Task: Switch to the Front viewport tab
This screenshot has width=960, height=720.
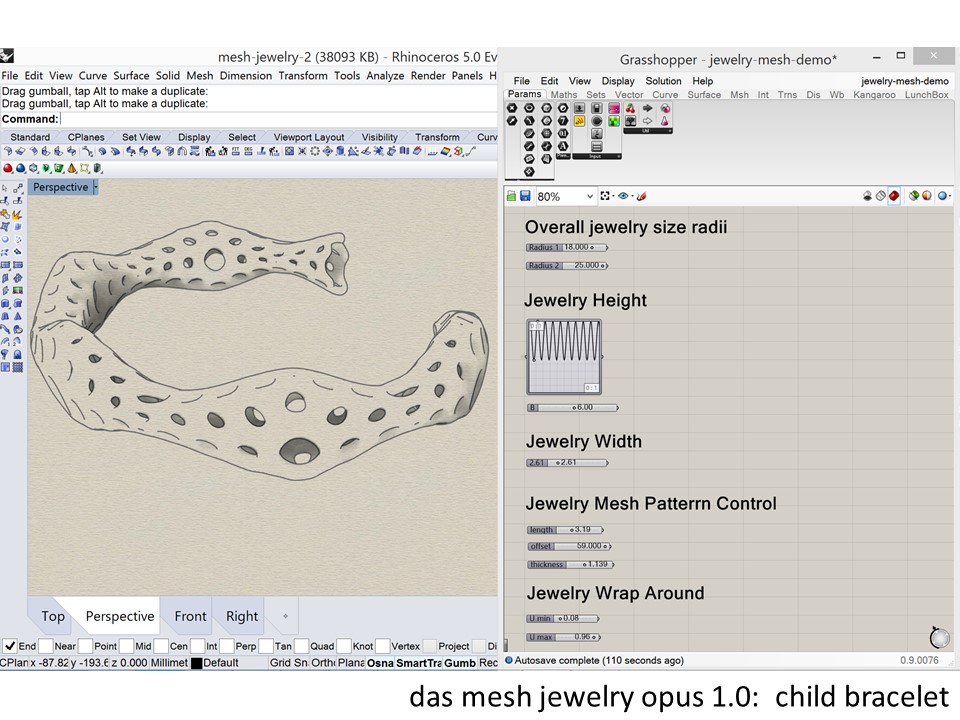Action: pos(190,616)
